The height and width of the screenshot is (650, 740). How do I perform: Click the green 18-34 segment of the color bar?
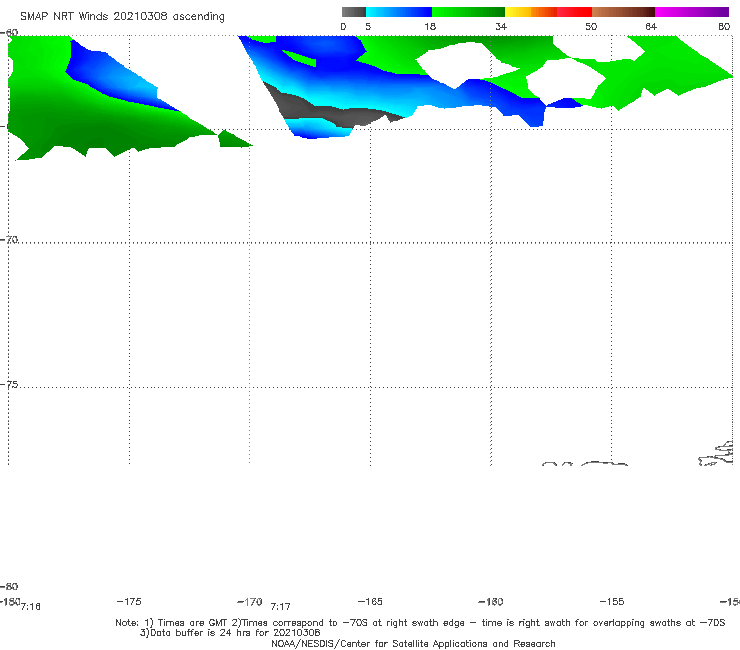468,12
